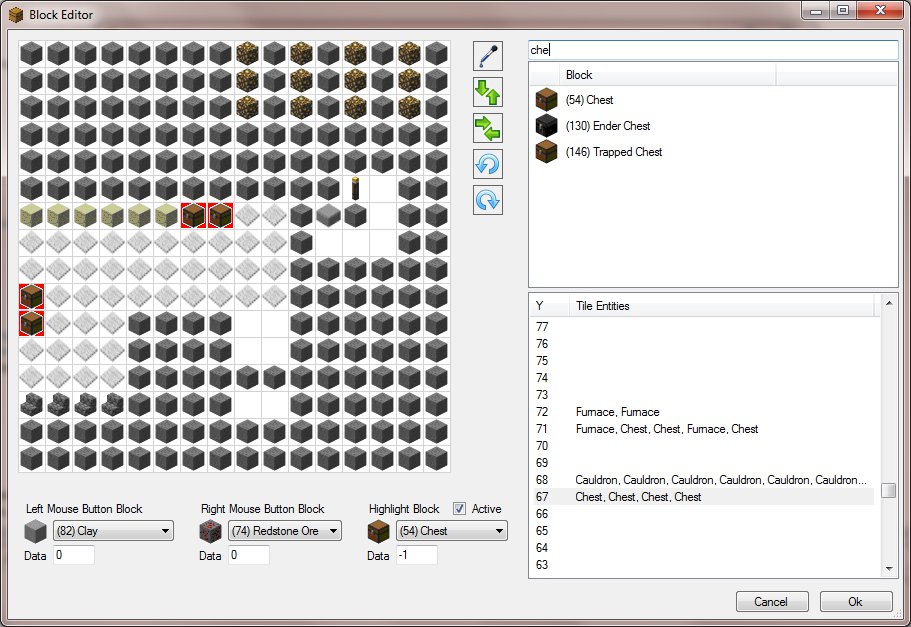The image size is (911, 627).
Task: Select the eyedropper block picker tool
Action: coord(487,56)
